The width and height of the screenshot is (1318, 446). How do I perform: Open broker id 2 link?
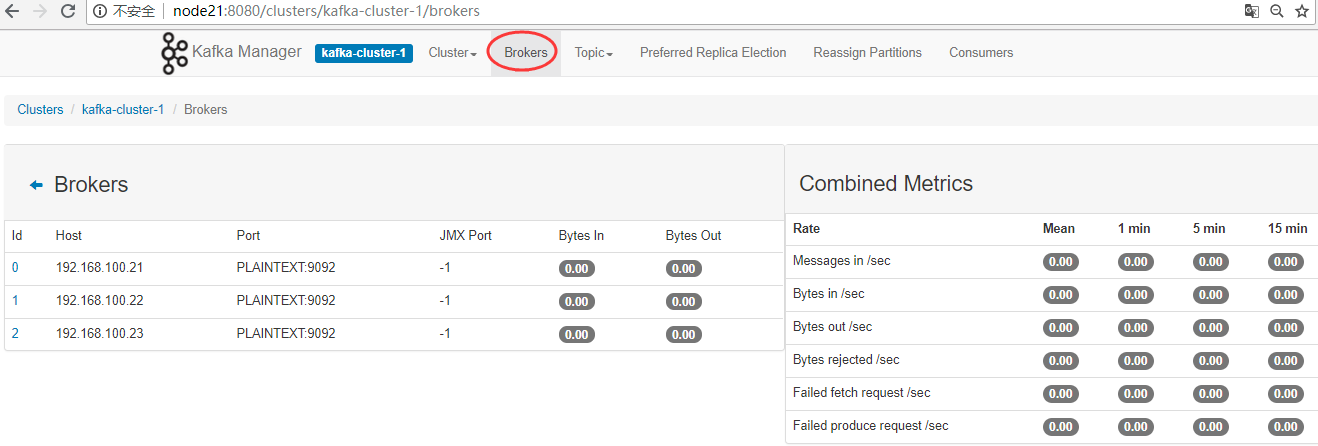(15, 334)
